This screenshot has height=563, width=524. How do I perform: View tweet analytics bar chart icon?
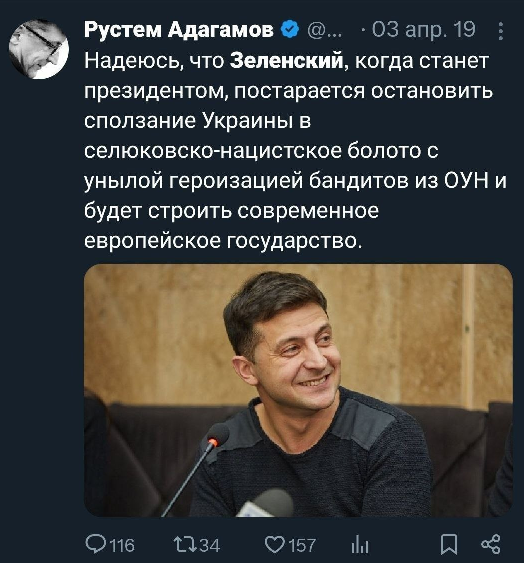point(360,545)
